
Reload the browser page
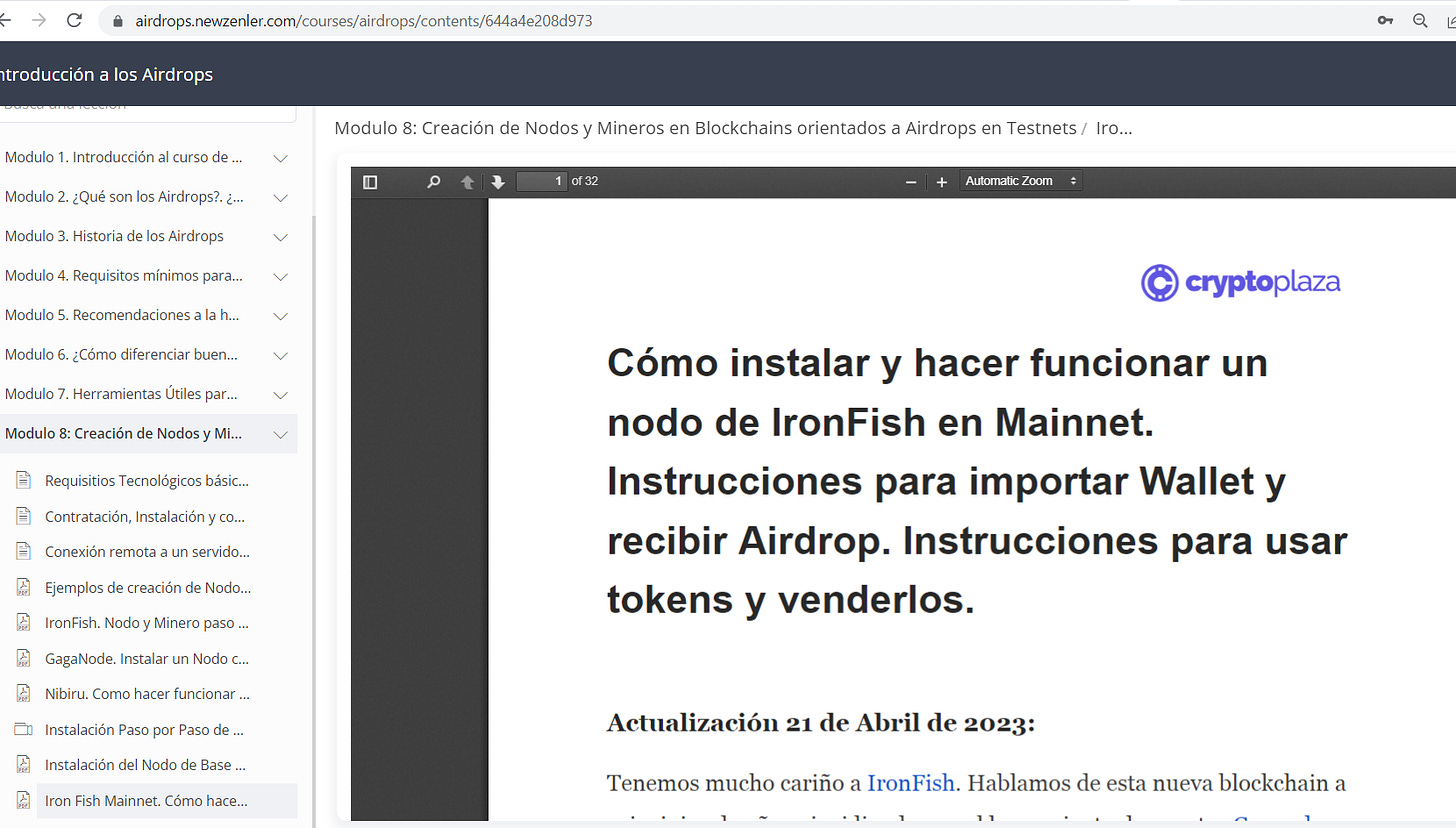click(74, 20)
